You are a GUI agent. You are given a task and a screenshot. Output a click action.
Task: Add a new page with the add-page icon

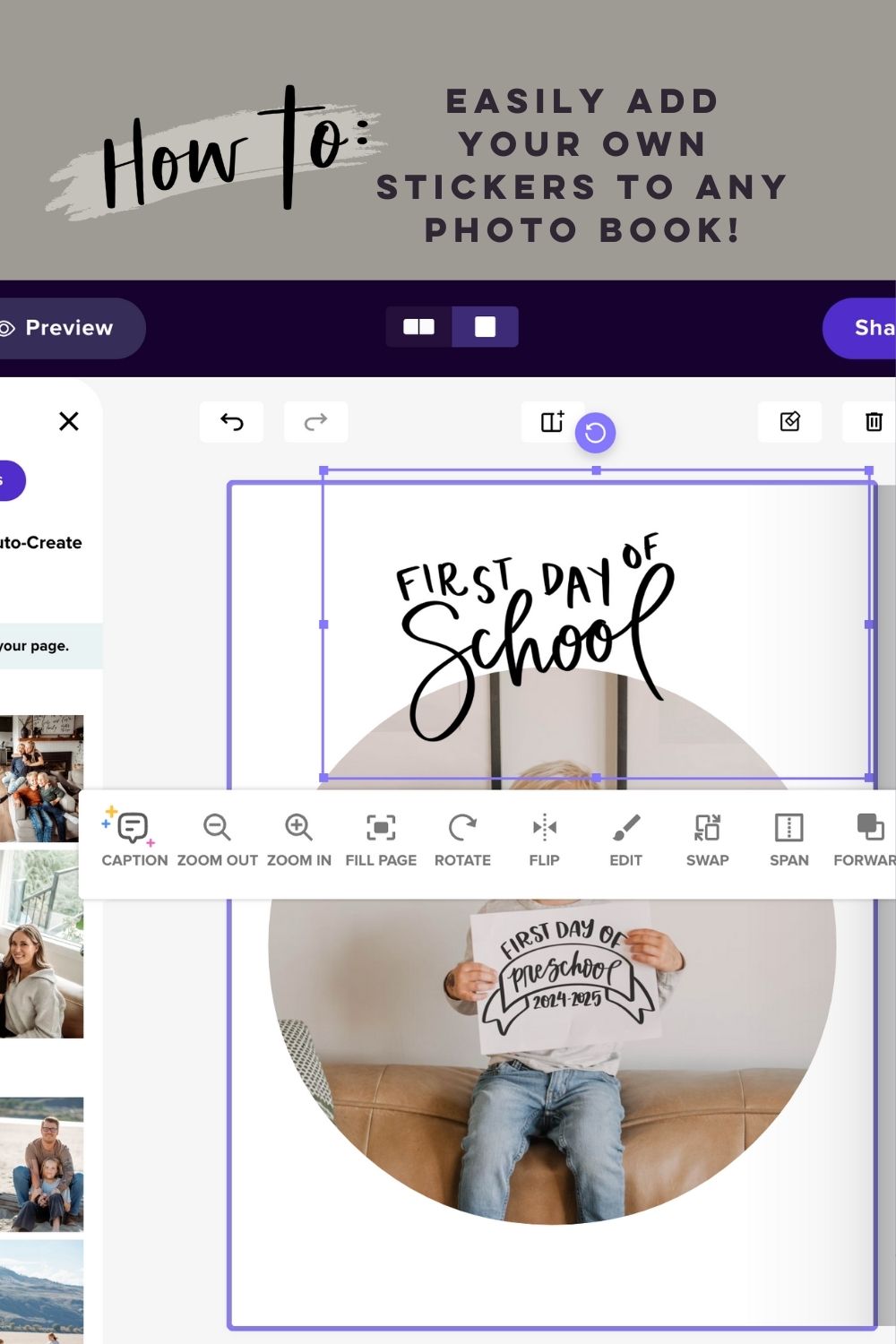pyautogui.click(x=553, y=421)
